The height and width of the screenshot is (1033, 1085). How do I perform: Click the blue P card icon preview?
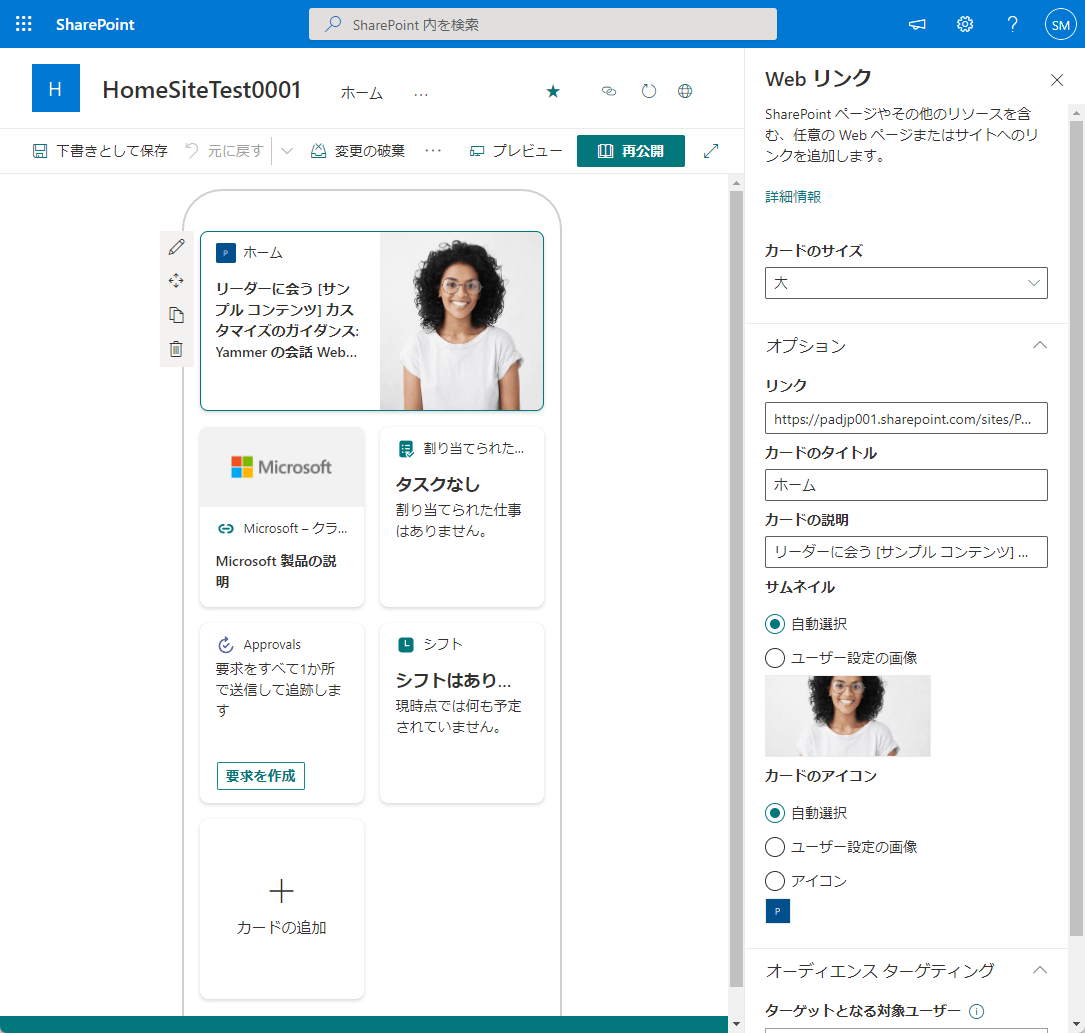[778, 911]
